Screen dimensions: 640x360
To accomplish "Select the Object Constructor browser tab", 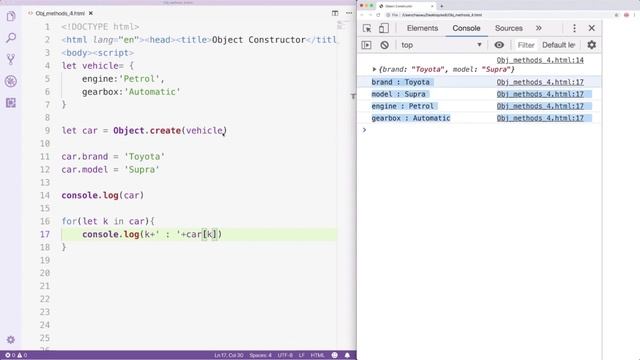I will pyautogui.click(x=406, y=6).
